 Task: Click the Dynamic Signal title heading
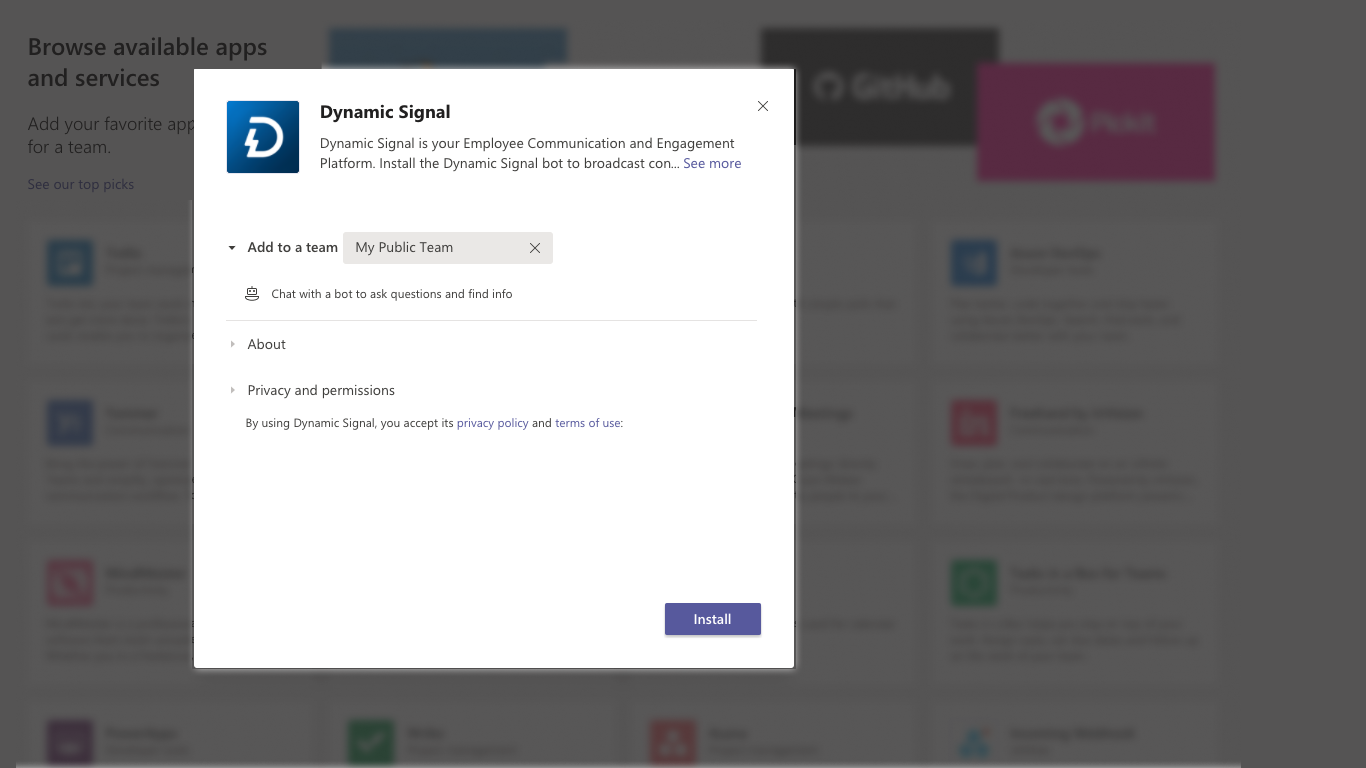tap(385, 112)
